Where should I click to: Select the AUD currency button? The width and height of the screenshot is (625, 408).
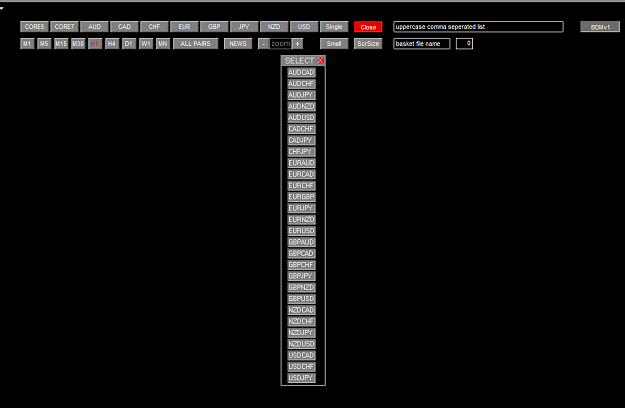coord(94,27)
